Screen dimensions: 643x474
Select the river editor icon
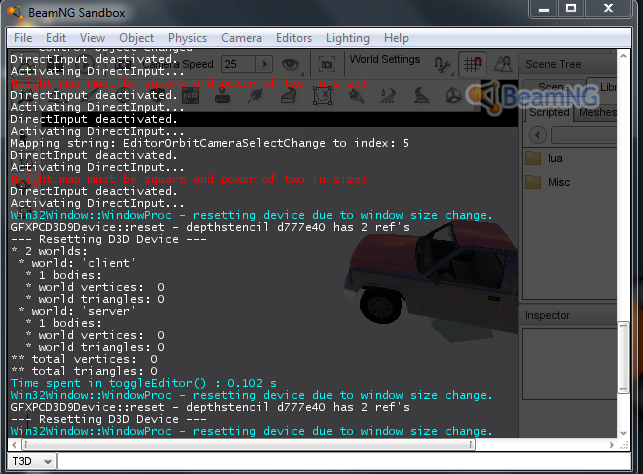[388, 96]
